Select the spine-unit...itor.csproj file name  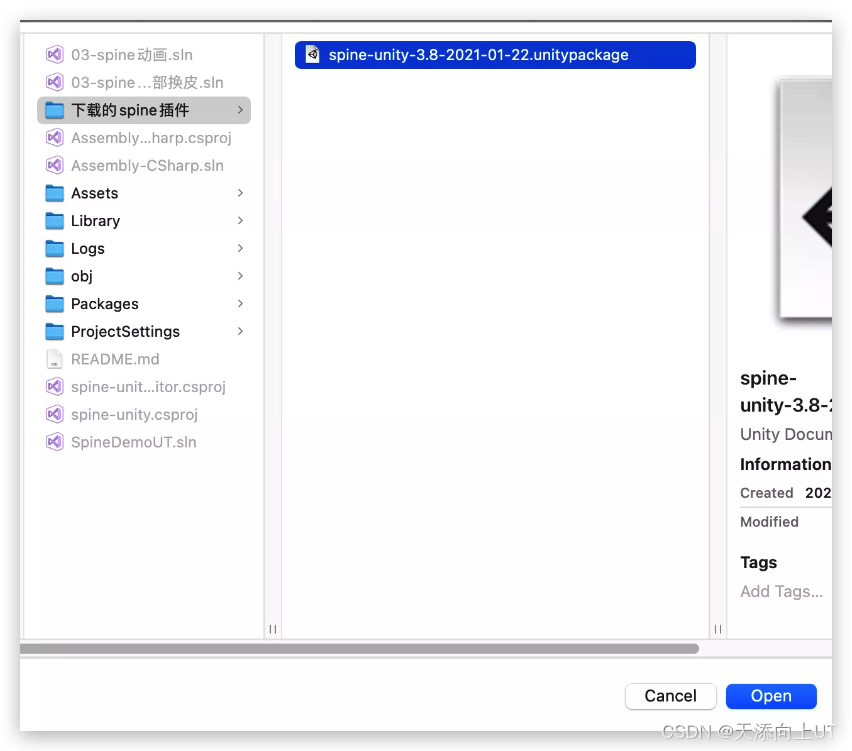coord(148,387)
